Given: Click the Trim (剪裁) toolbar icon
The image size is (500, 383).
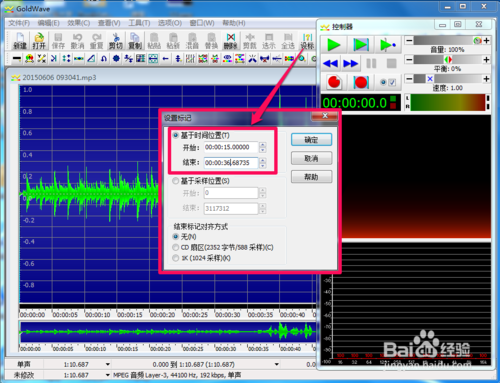Looking at the screenshot, I should coord(250,41).
